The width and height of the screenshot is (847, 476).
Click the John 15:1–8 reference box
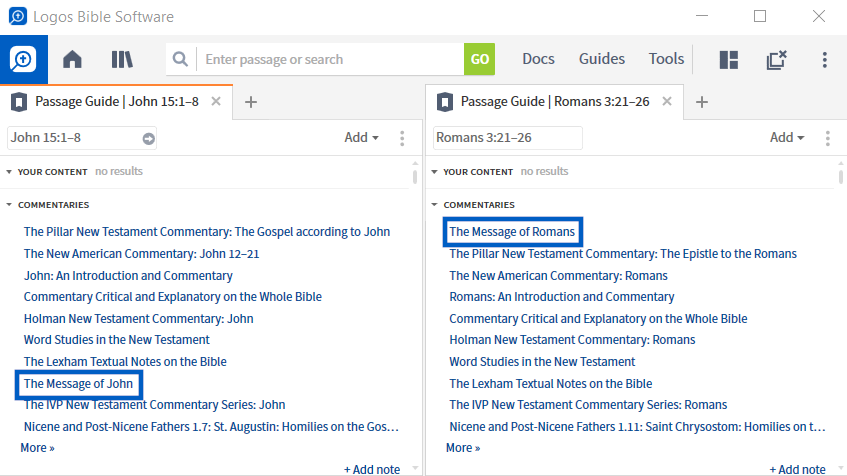82,138
